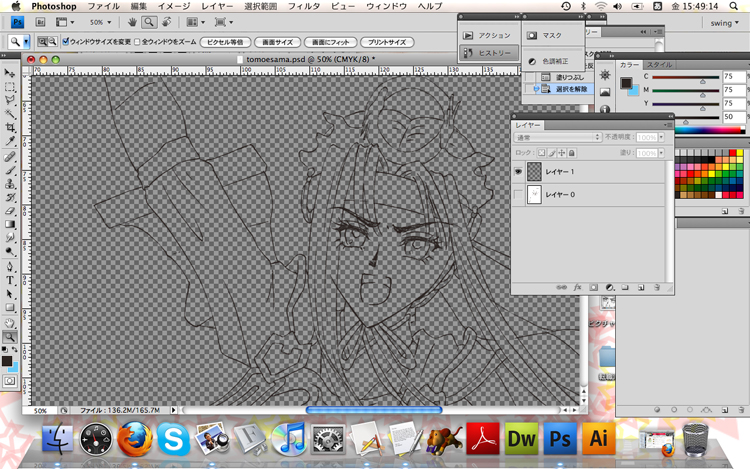The width and height of the screenshot is (750, 469).
Task: Select the Eyedropper tool
Action: coord(10,141)
